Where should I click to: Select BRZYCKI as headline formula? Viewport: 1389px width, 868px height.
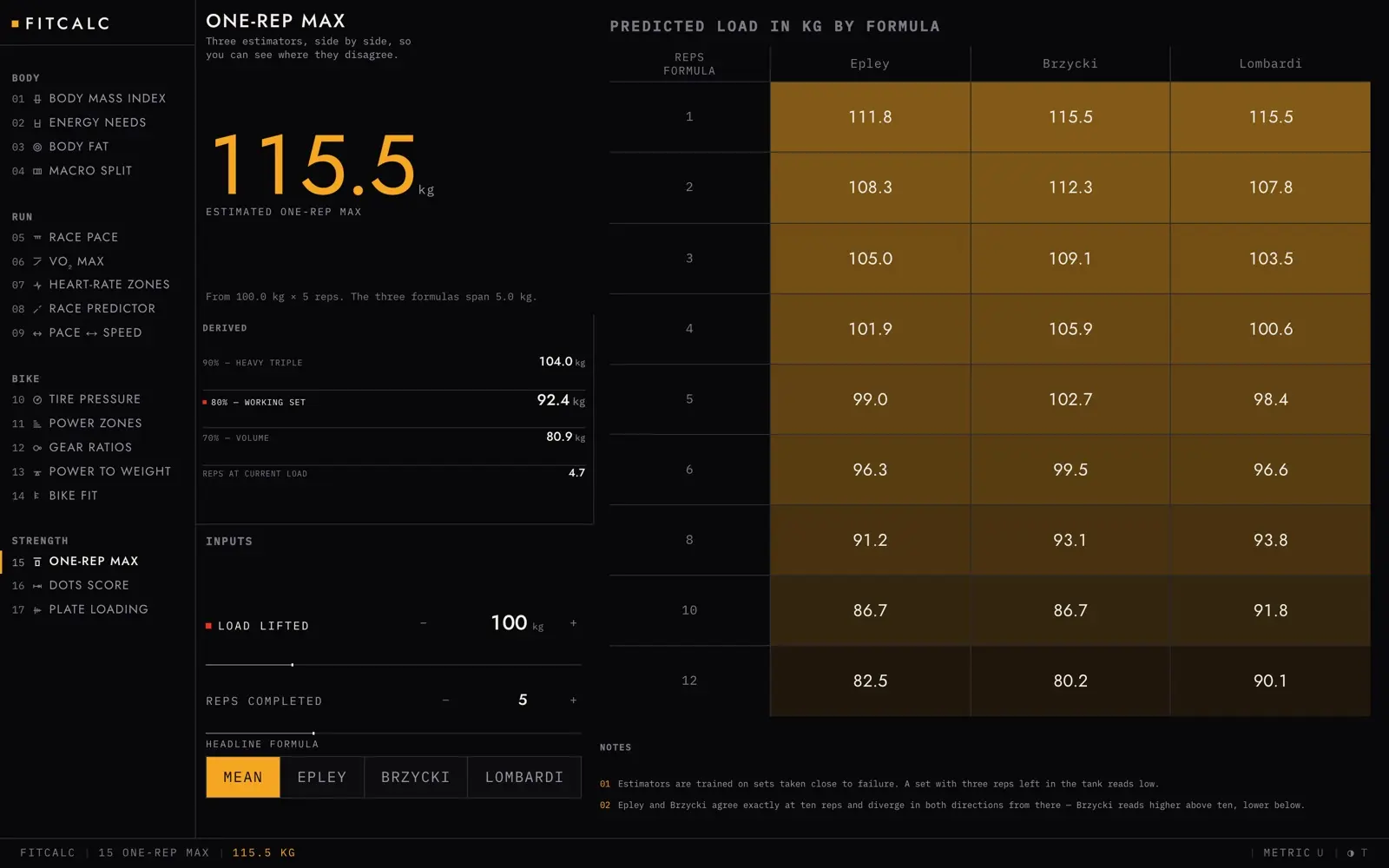click(x=416, y=777)
